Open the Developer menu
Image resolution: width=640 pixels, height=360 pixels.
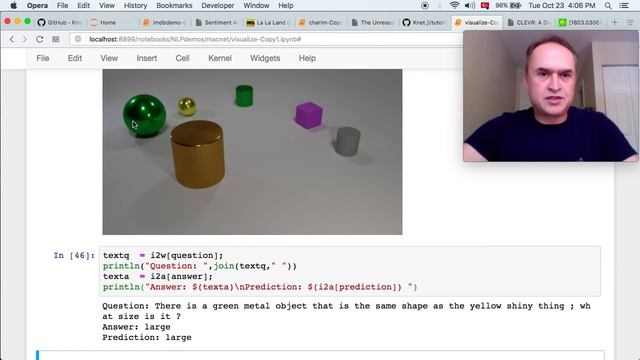click(218, 6)
